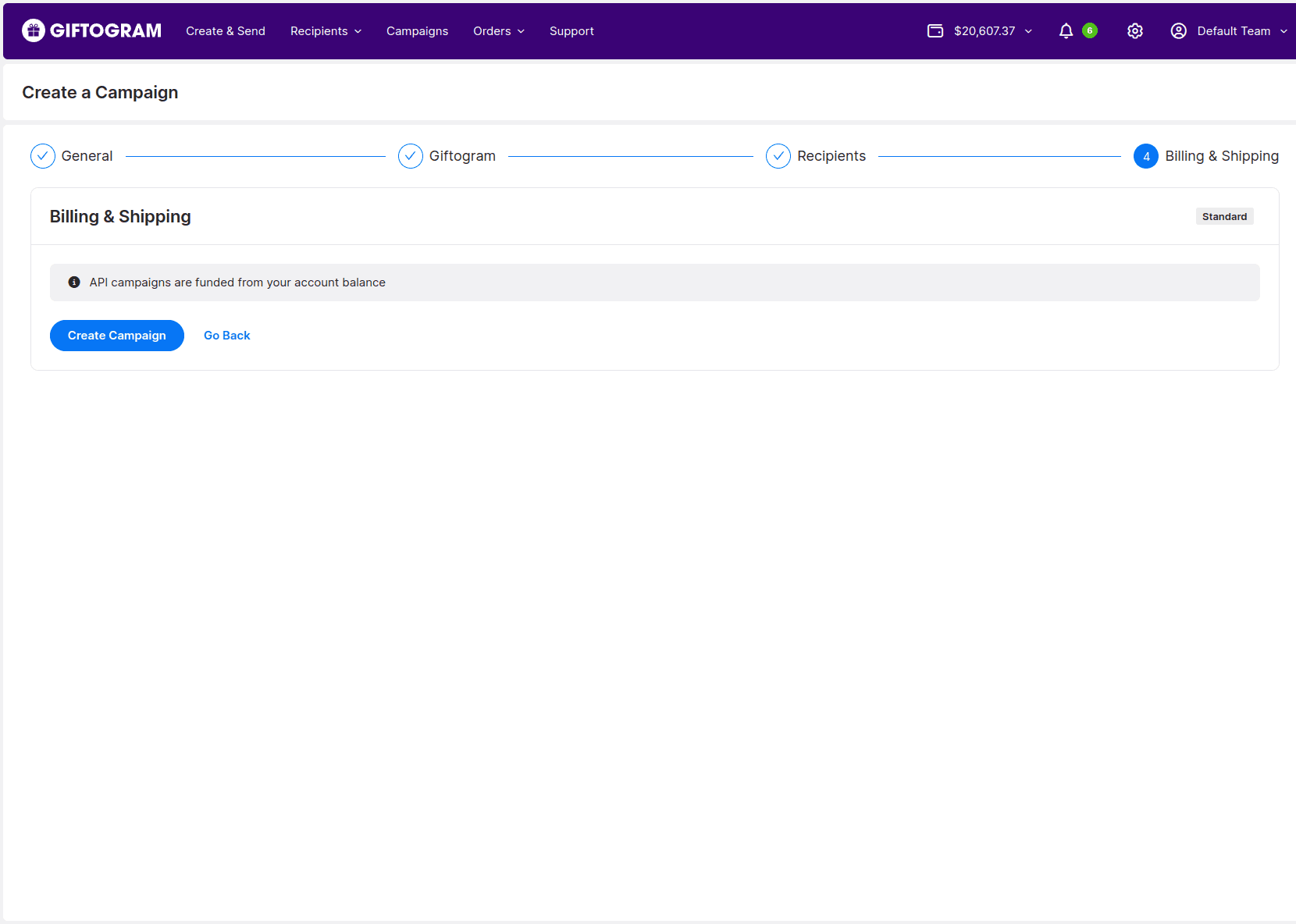
Task: Click the wallet balance icon
Action: pos(935,30)
